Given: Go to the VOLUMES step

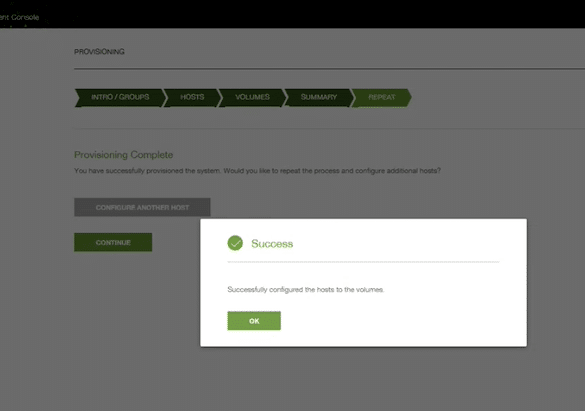Looking at the screenshot, I should pos(252,97).
